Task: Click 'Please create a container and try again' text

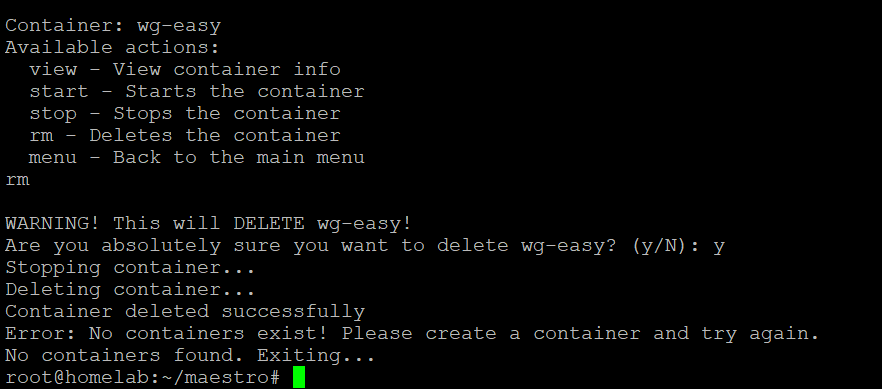Action: coord(580,334)
